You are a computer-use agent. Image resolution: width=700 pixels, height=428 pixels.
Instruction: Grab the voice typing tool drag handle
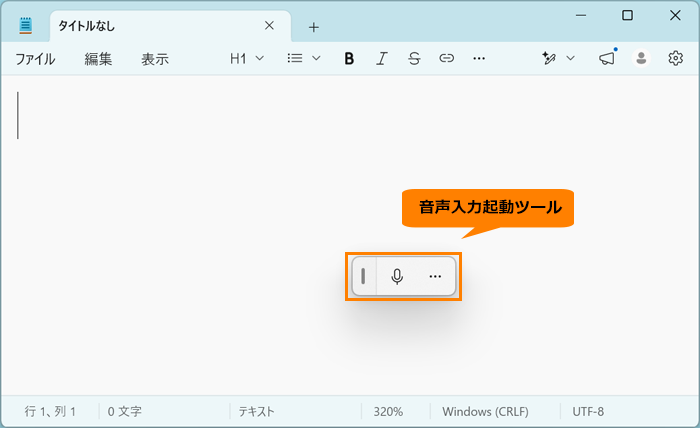[x=363, y=276]
